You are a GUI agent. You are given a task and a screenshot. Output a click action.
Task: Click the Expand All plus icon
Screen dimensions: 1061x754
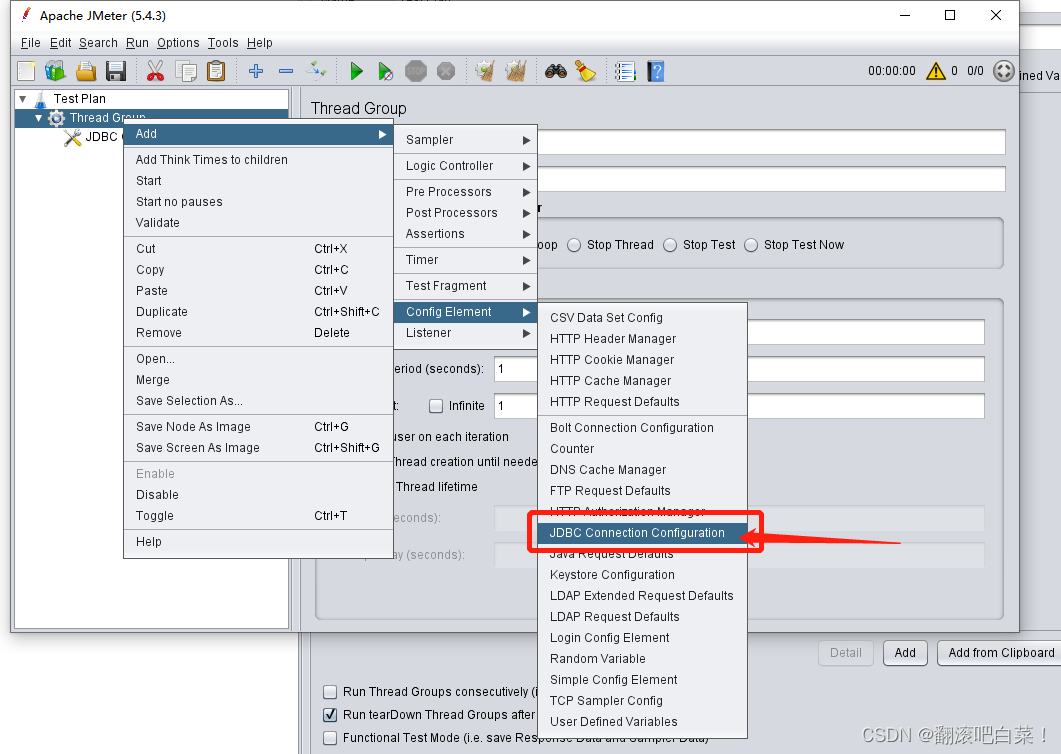coord(256,70)
